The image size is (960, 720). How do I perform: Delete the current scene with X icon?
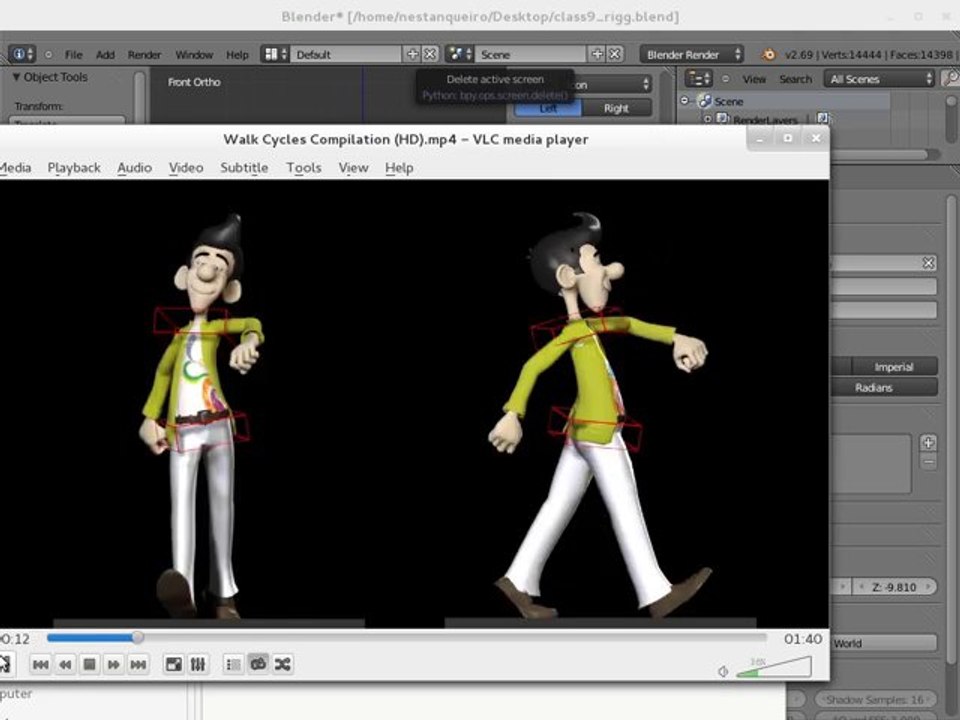tap(615, 54)
